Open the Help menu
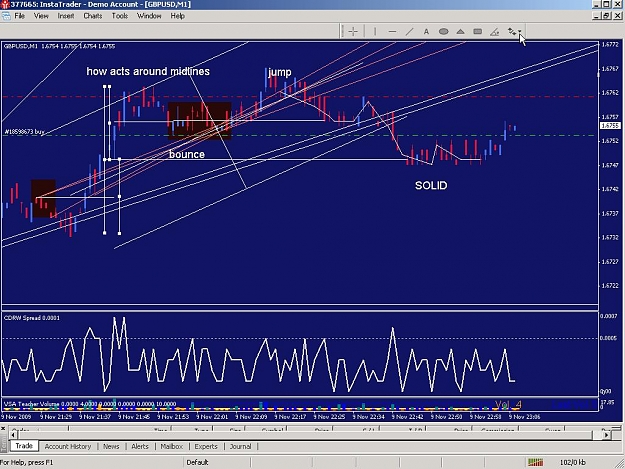 (177, 16)
